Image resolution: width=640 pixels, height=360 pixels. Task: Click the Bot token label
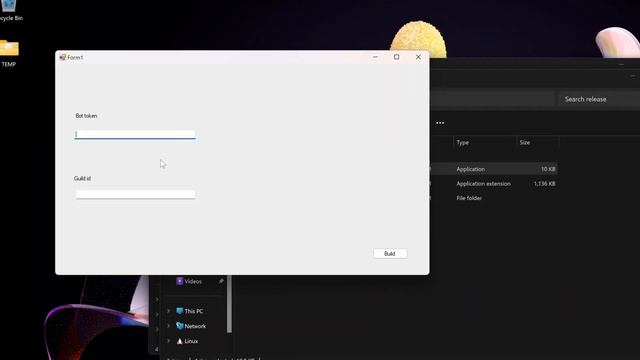(86, 116)
